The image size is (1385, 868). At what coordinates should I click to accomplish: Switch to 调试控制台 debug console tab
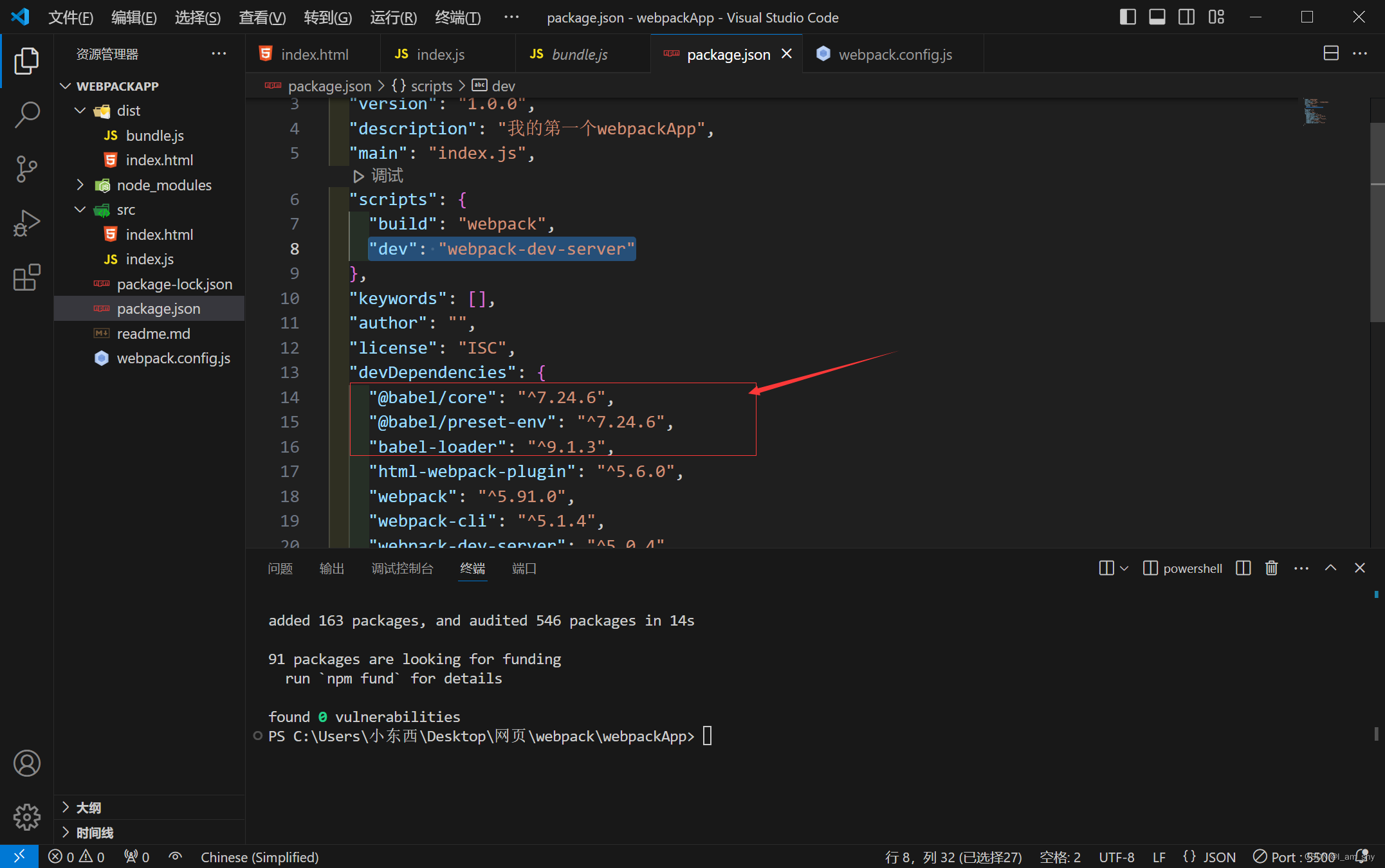point(403,568)
